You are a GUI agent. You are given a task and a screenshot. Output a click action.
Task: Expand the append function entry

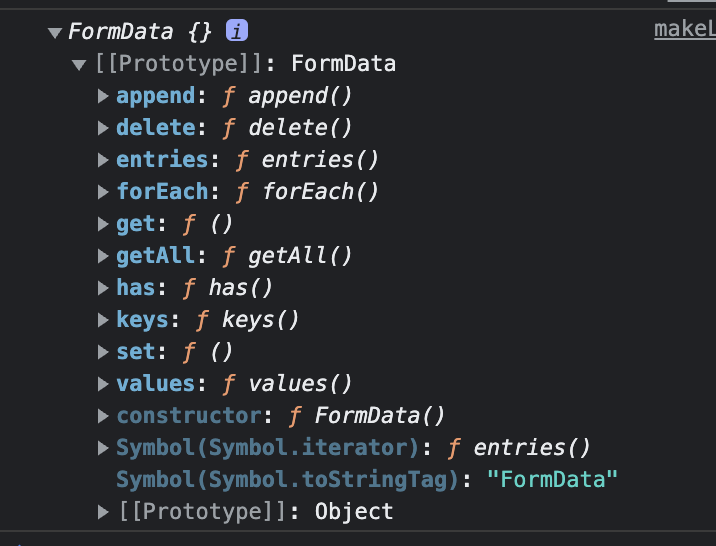tap(103, 97)
